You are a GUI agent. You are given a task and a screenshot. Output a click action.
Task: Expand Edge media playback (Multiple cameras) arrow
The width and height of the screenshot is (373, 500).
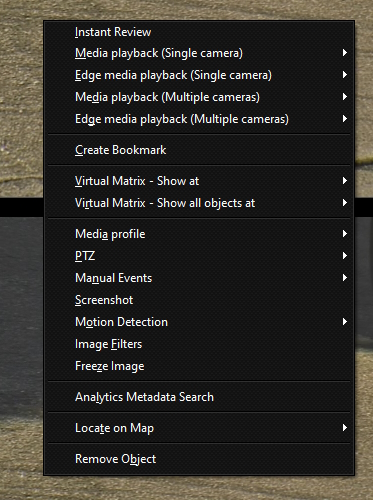[345, 119]
